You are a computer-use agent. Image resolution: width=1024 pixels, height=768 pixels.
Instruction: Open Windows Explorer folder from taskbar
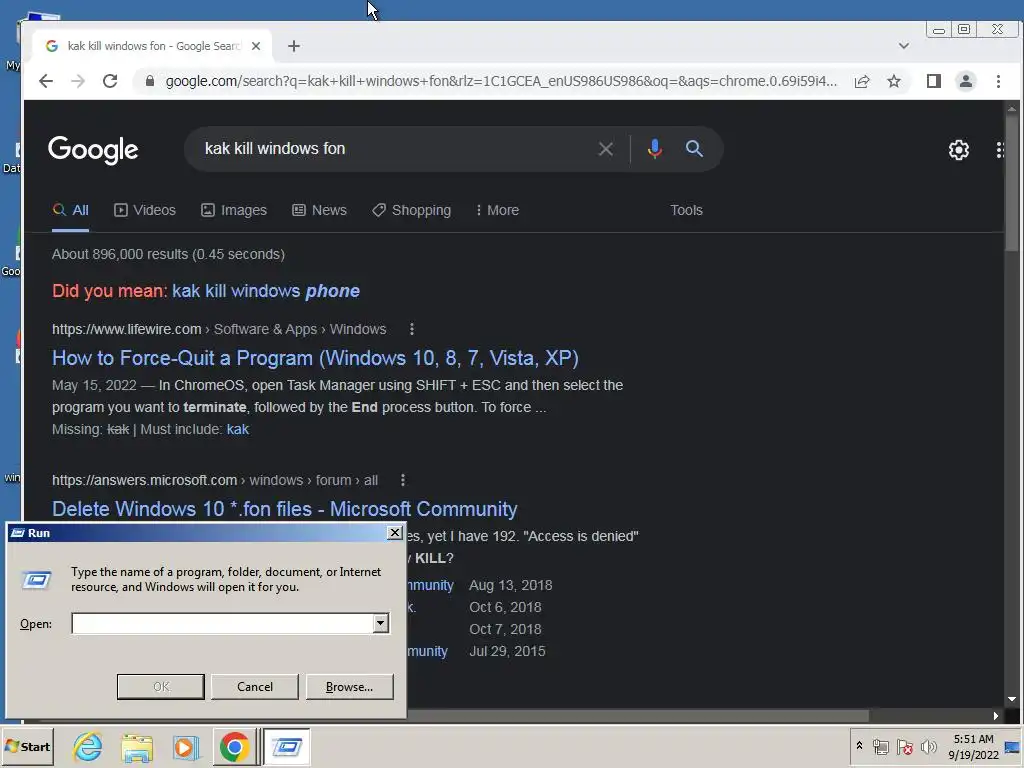[136, 747]
